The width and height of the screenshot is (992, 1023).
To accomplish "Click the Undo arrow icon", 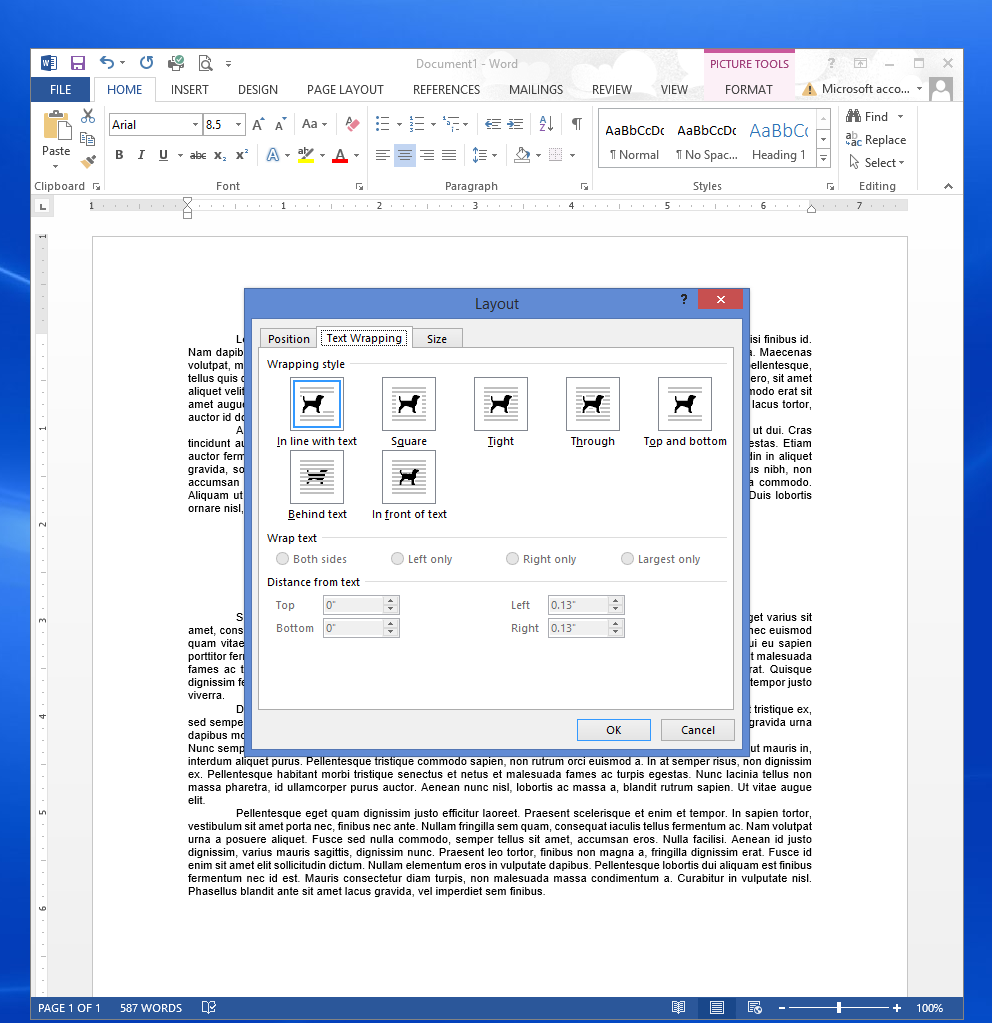I will coord(106,63).
